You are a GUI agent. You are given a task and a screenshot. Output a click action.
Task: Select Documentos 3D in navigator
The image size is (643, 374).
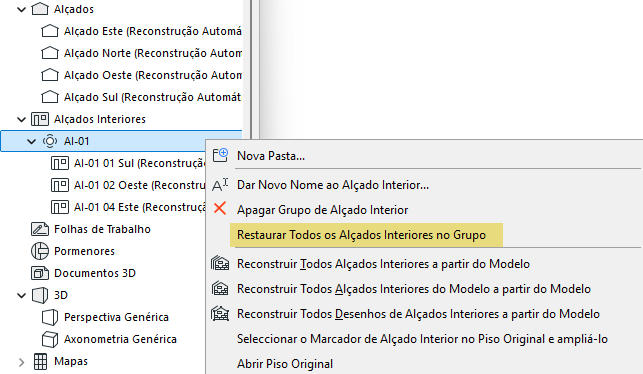coord(95,273)
